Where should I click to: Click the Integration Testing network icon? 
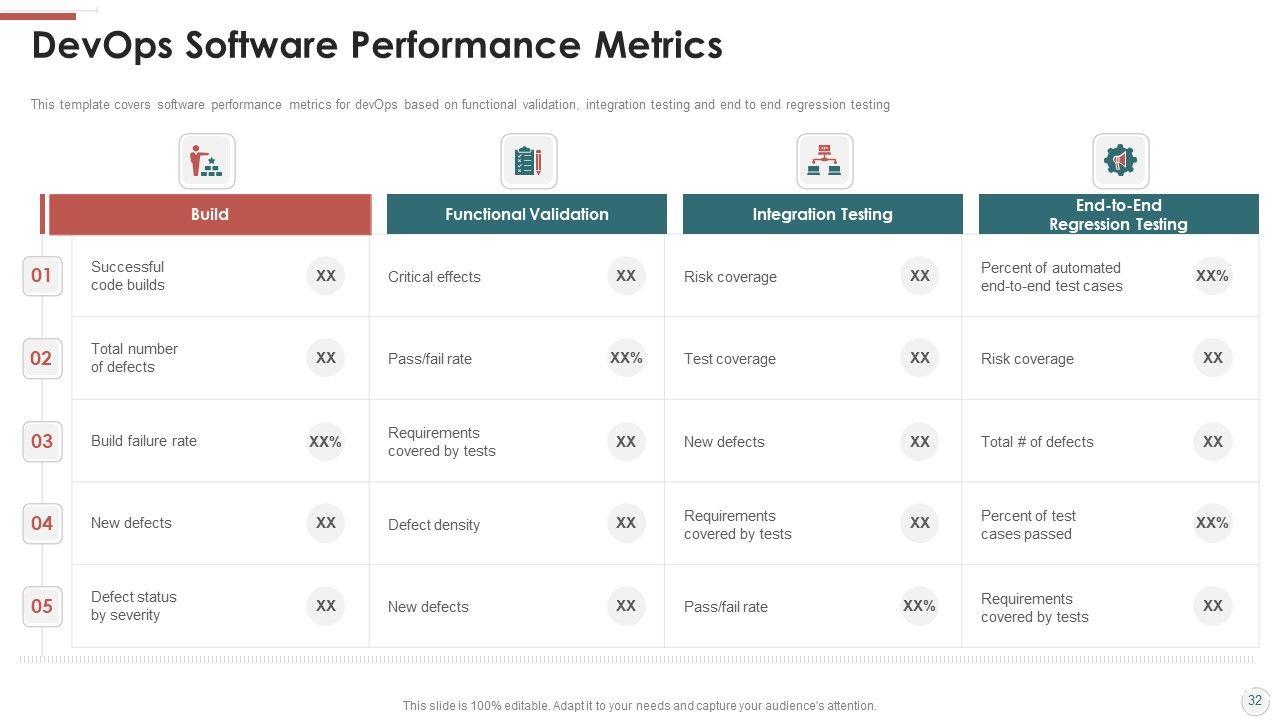[x=824, y=161]
